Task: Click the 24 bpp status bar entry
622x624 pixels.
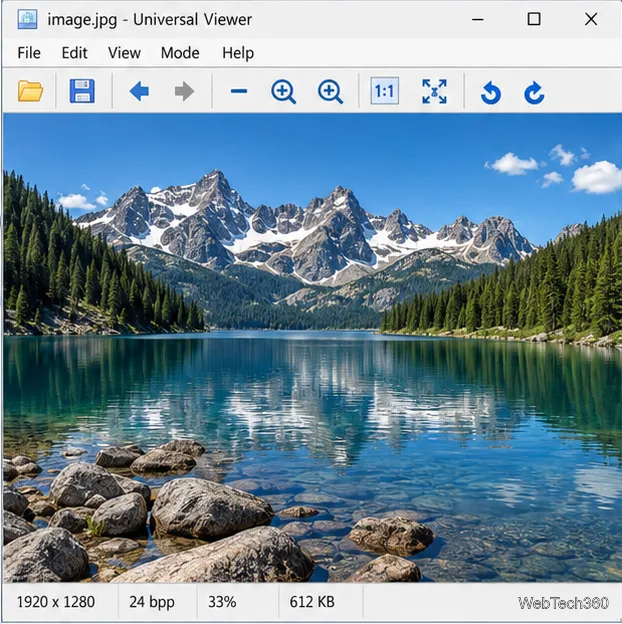Action: pos(152,602)
